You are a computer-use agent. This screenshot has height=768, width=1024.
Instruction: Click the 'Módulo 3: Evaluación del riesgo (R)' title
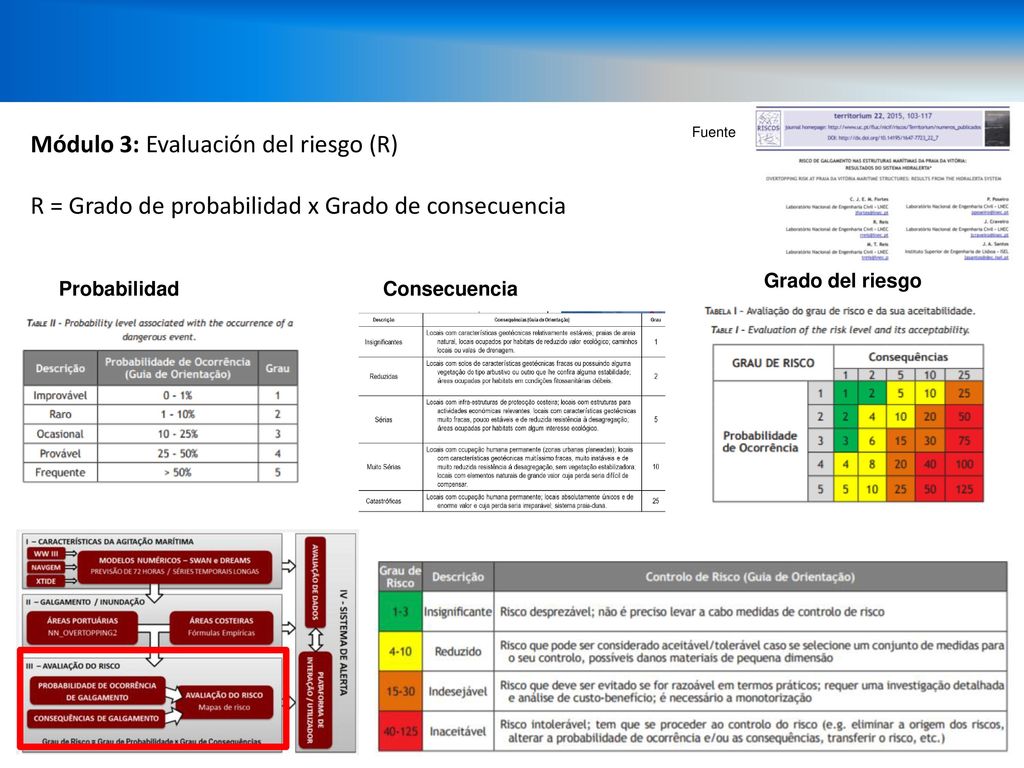coord(214,144)
